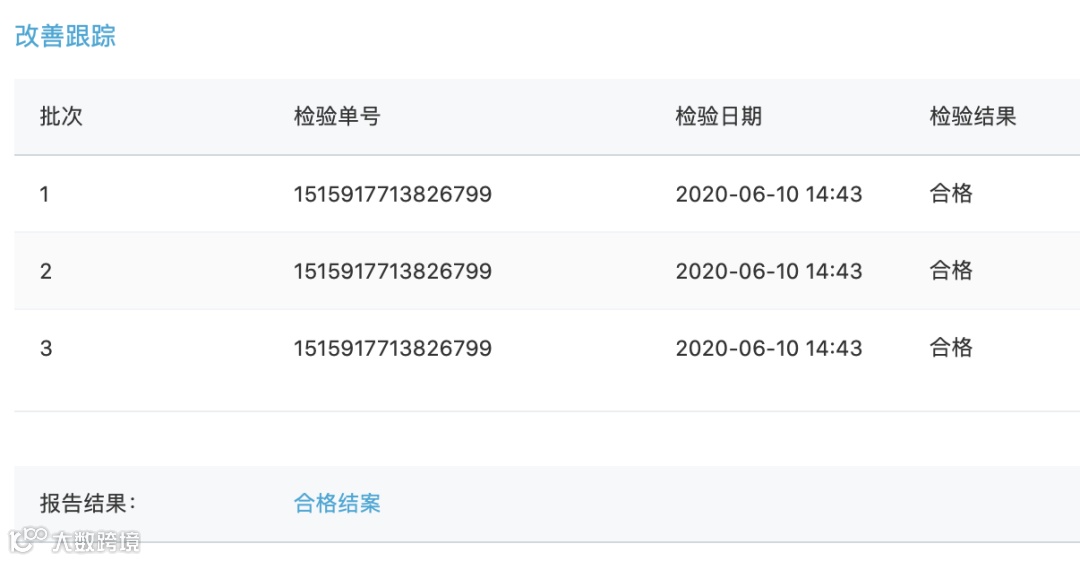The height and width of the screenshot is (561, 1080).
Task: Click the 大数跨境 watermark logo icon
Action: (28, 539)
